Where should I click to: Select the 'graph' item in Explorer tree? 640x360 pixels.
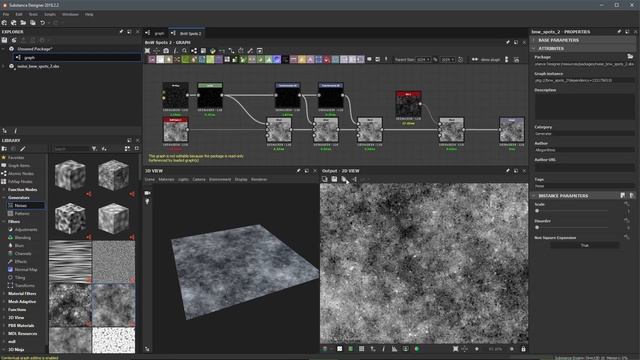(x=78, y=58)
